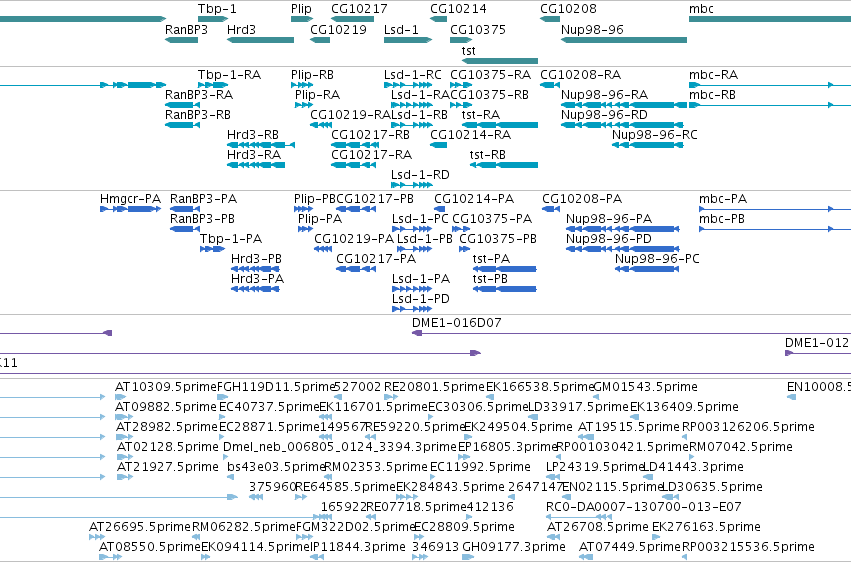
Task: Select the RanBP3-PB protein label
Action: pos(202,219)
